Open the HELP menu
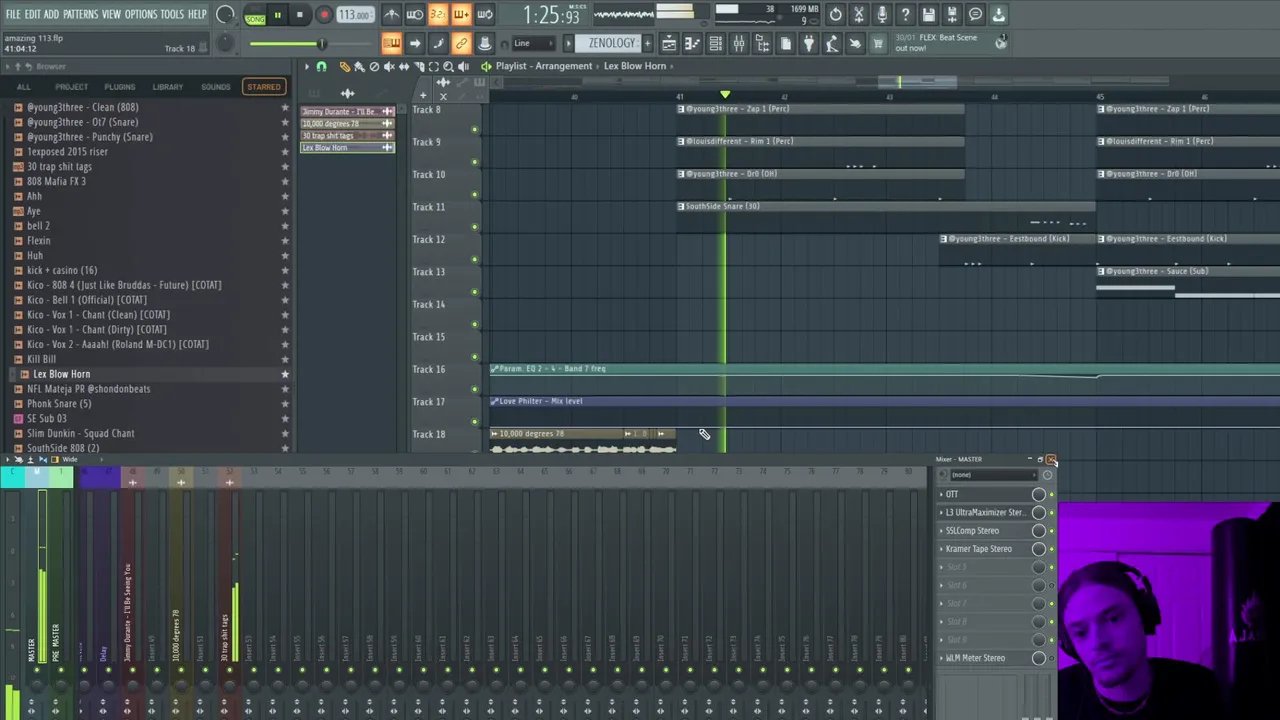Viewport: 1280px width, 720px height. point(198,14)
